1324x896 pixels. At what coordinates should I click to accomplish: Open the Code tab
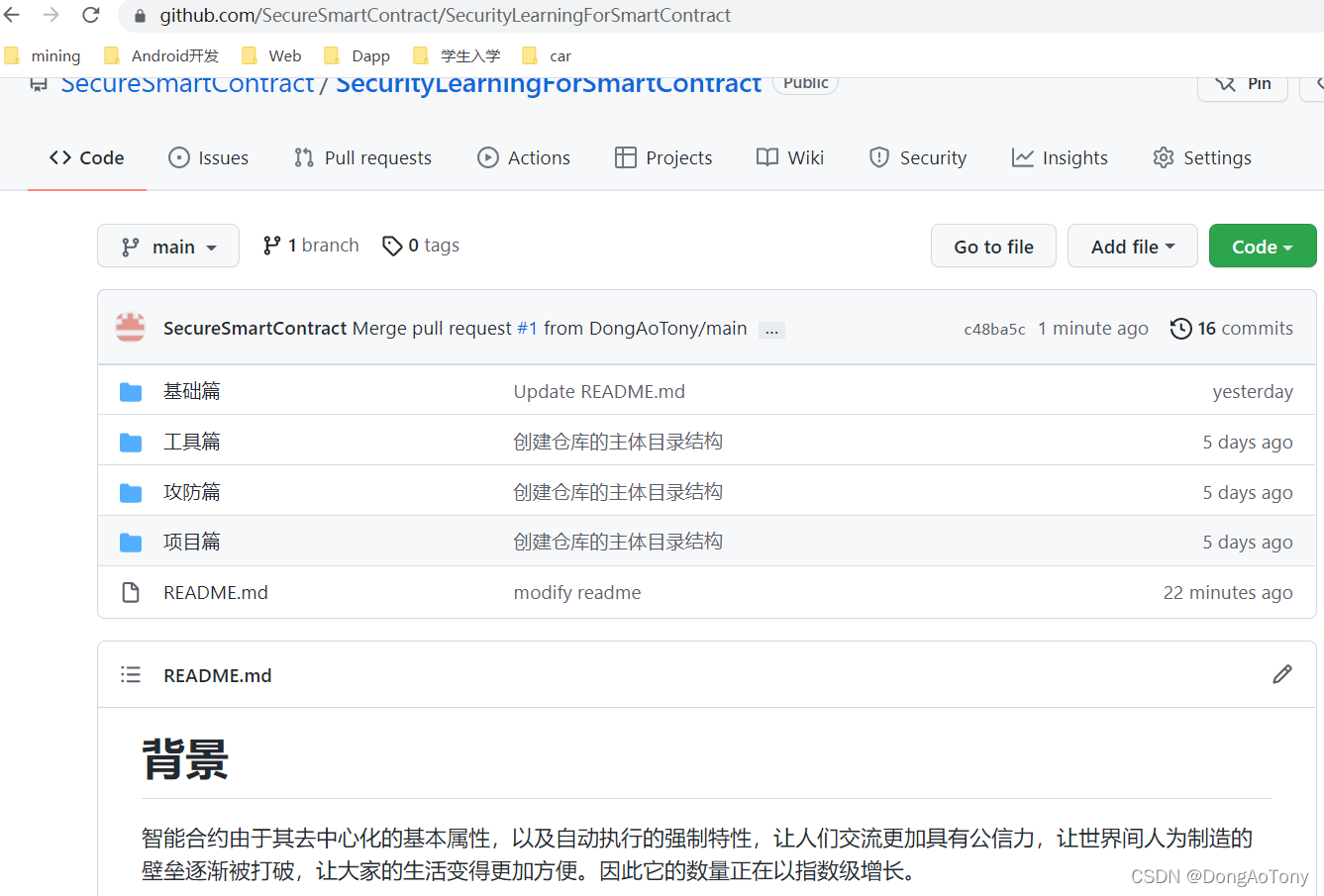[x=87, y=157]
